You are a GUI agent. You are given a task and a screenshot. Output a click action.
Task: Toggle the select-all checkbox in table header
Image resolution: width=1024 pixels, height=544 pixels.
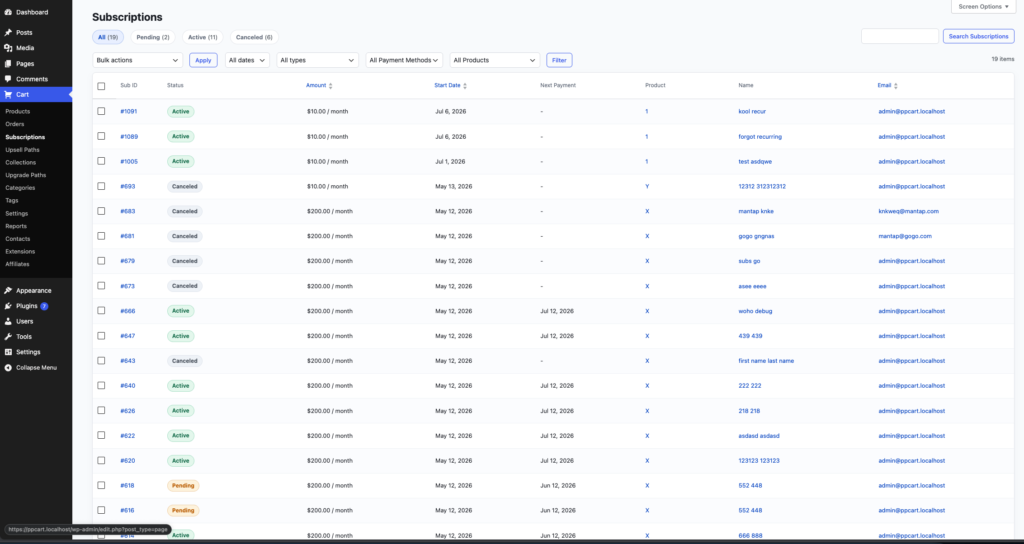tap(101, 86)
